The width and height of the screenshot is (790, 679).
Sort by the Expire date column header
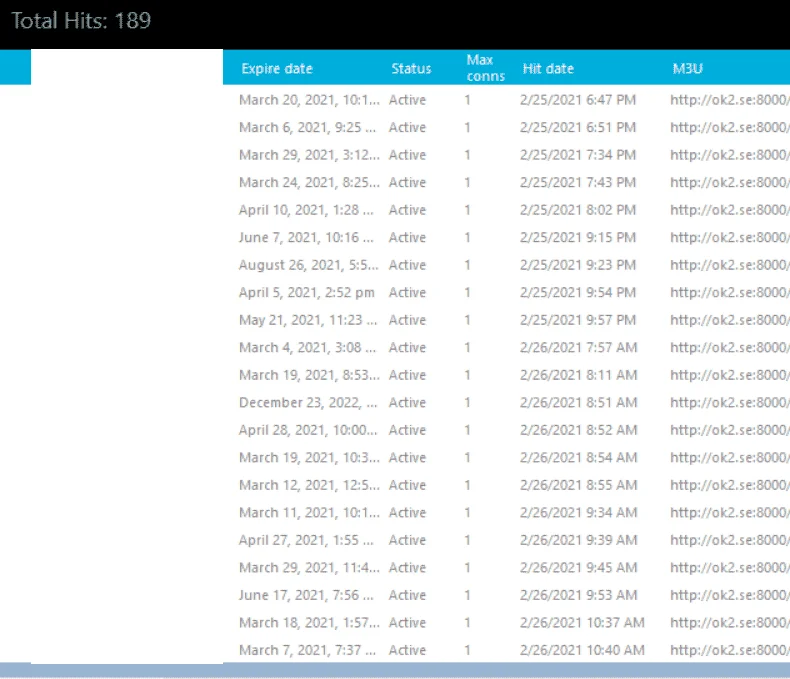[277, 69]
